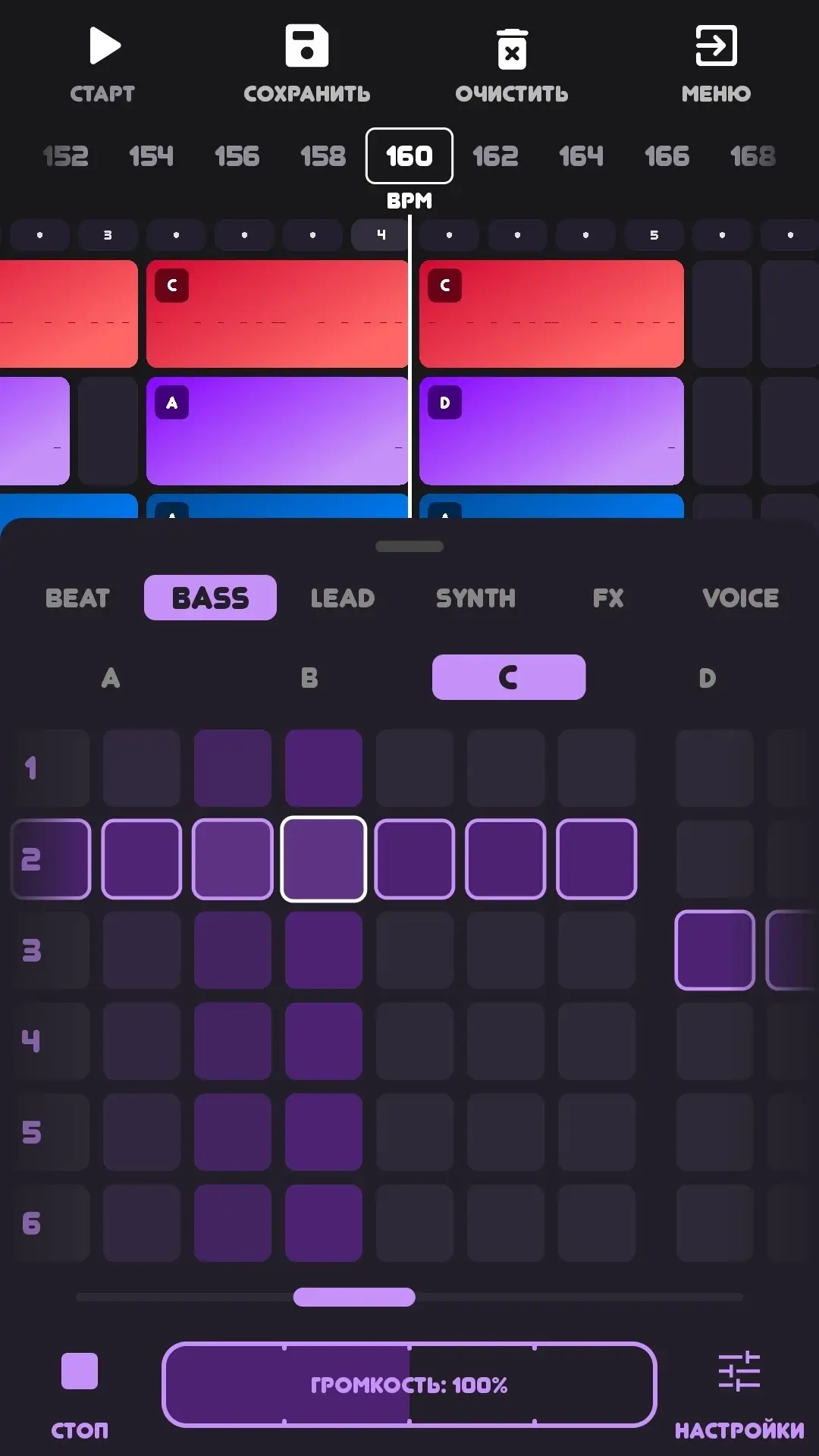Set tempo to 166 BPM
The width and height of the screenshot is (819, 1456).
pyautogui.click(x=667, y=156)
